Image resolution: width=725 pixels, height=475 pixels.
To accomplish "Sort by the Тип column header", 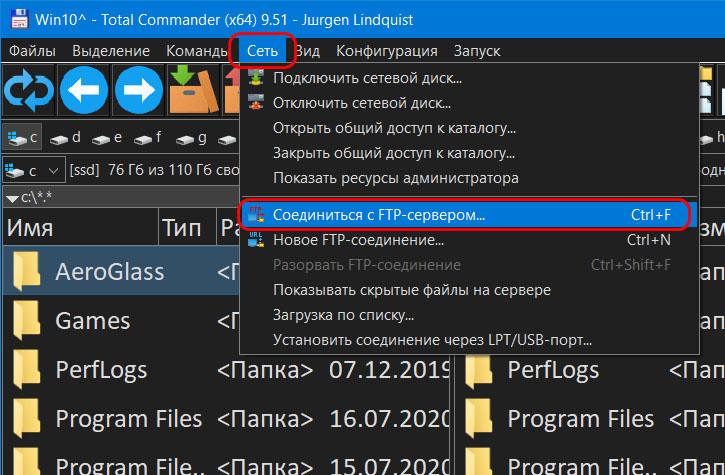I will click(187, 227).
